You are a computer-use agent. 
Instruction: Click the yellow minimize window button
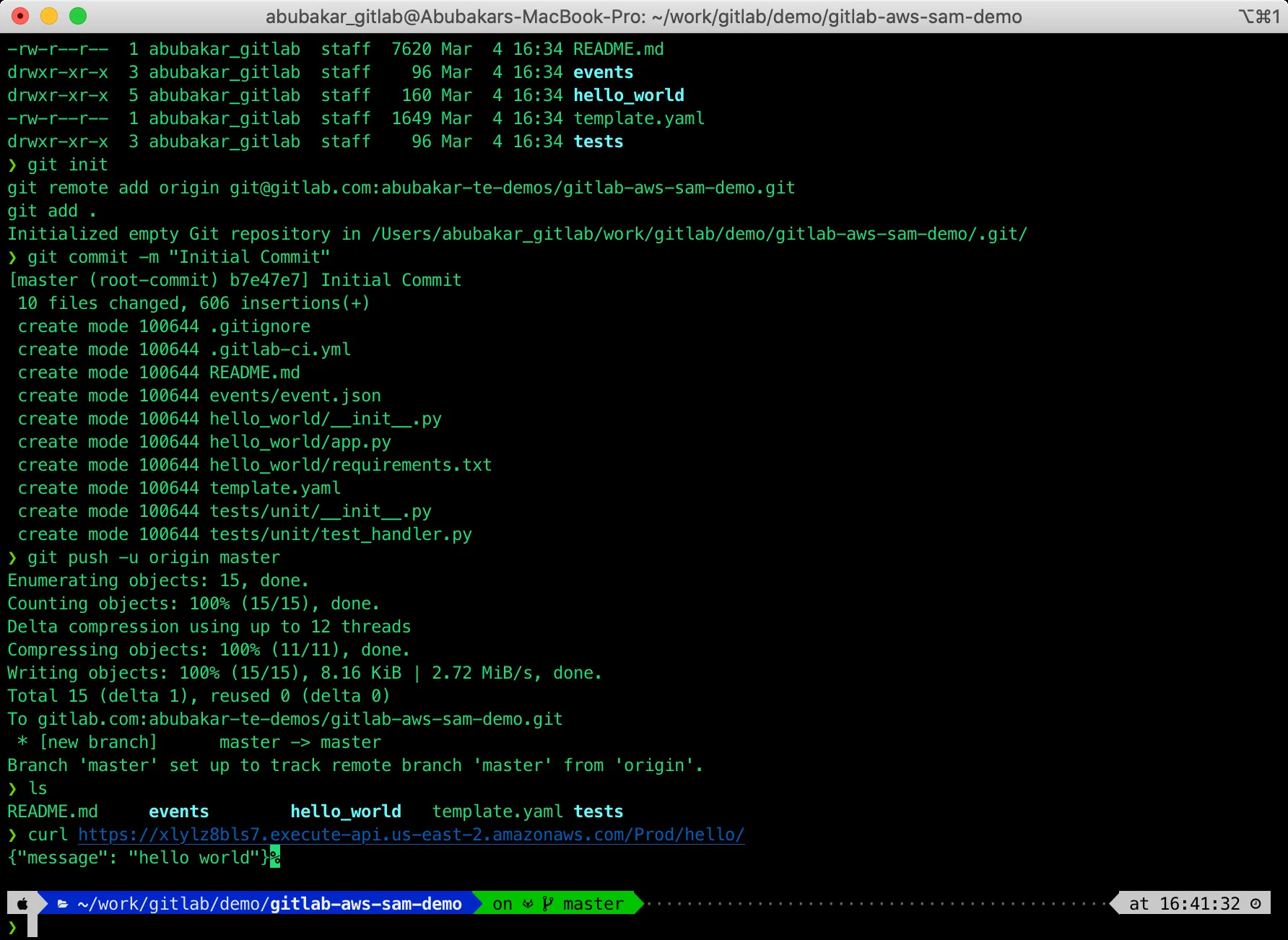coord(49,16)
